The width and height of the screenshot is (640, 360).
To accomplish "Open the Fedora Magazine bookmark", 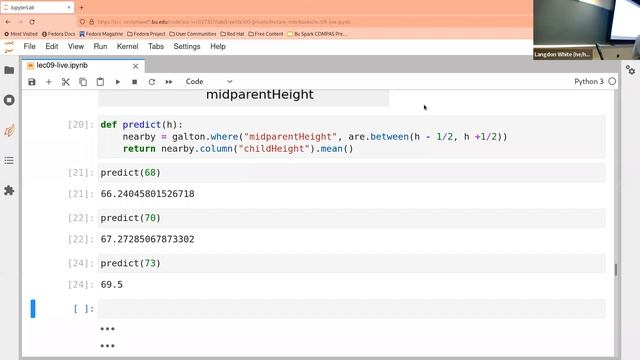I will click(101, 34).
